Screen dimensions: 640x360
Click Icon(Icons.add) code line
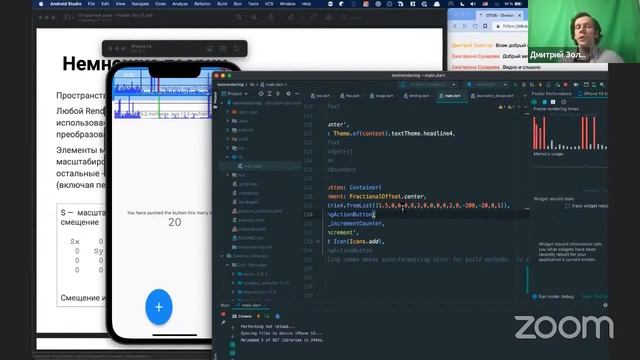tap(356, 241)
